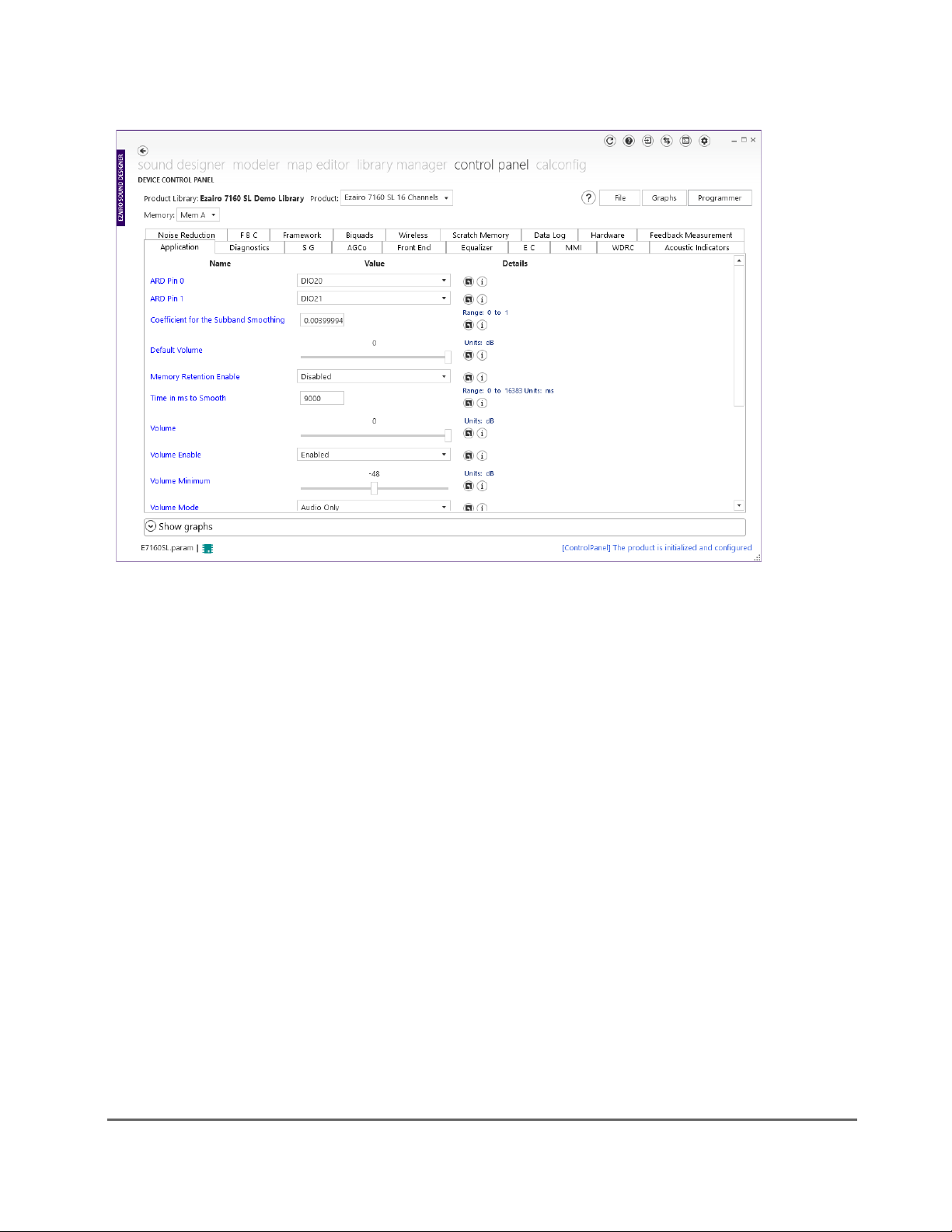Click the help icon beside File button
The image size is (952, 1232).
pos(588,197)
